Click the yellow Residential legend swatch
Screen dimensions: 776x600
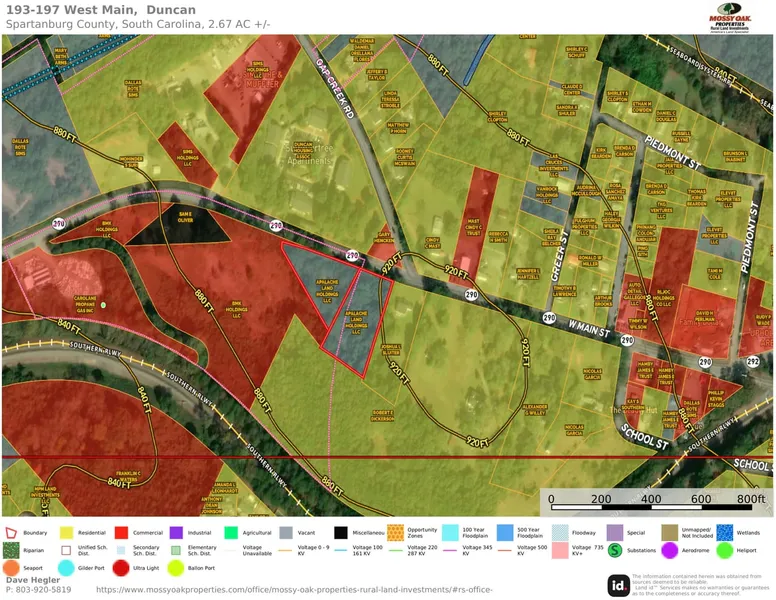(x=67, y=533)
